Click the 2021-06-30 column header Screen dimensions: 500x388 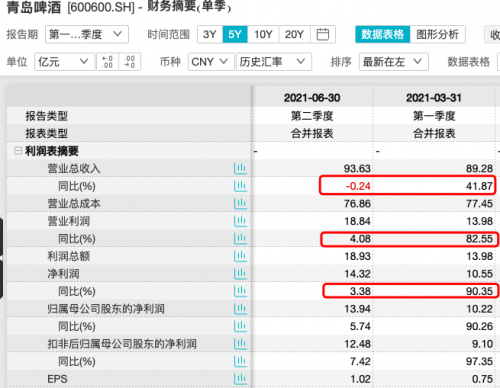[312, 98]
